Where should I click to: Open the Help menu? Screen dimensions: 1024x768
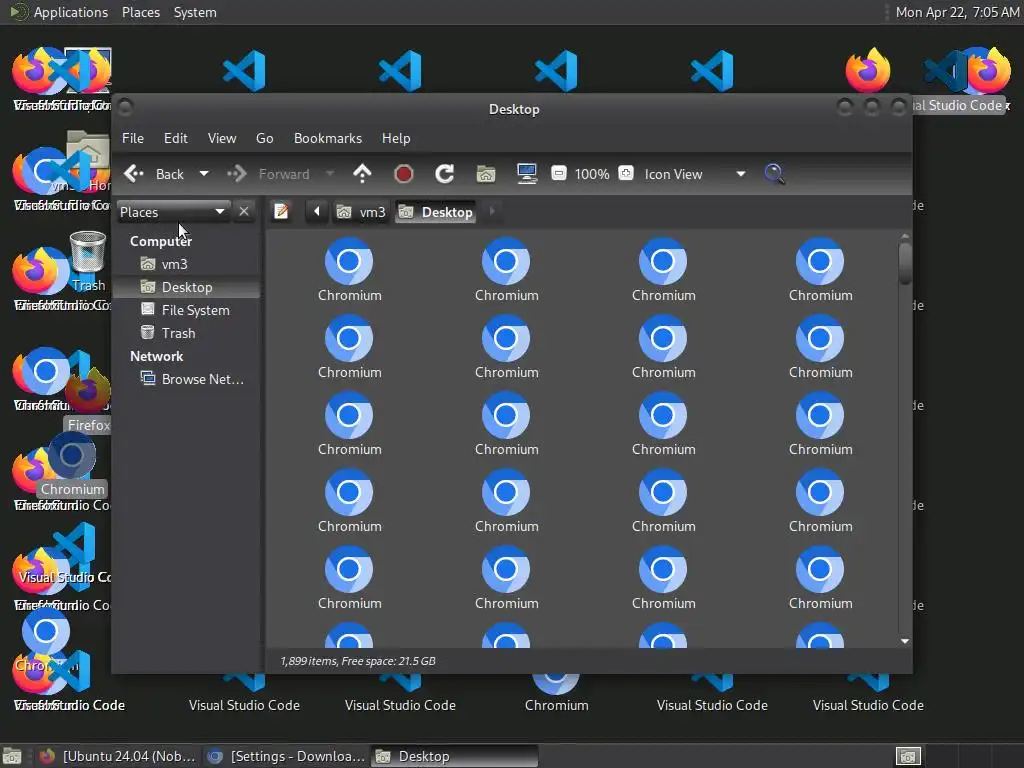click(396, 138)
